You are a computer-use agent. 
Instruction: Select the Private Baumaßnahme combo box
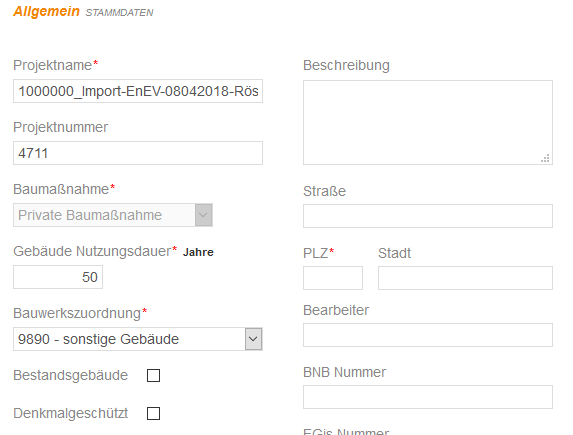tap(113, 215)
